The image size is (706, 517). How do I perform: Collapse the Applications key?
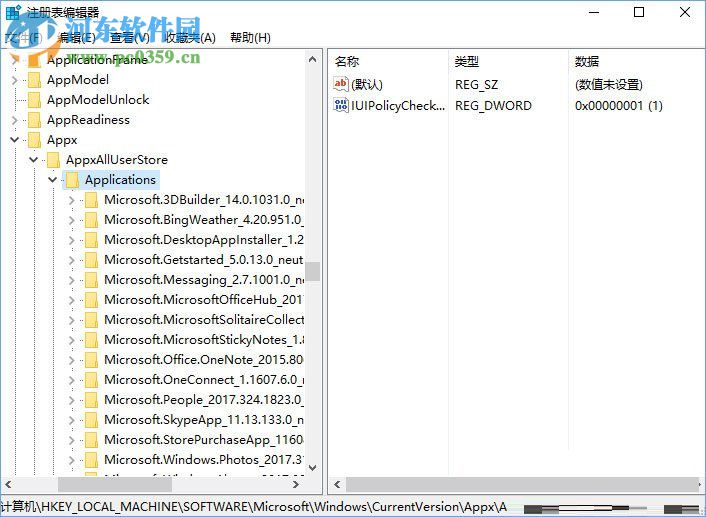[x=53, y=180]
